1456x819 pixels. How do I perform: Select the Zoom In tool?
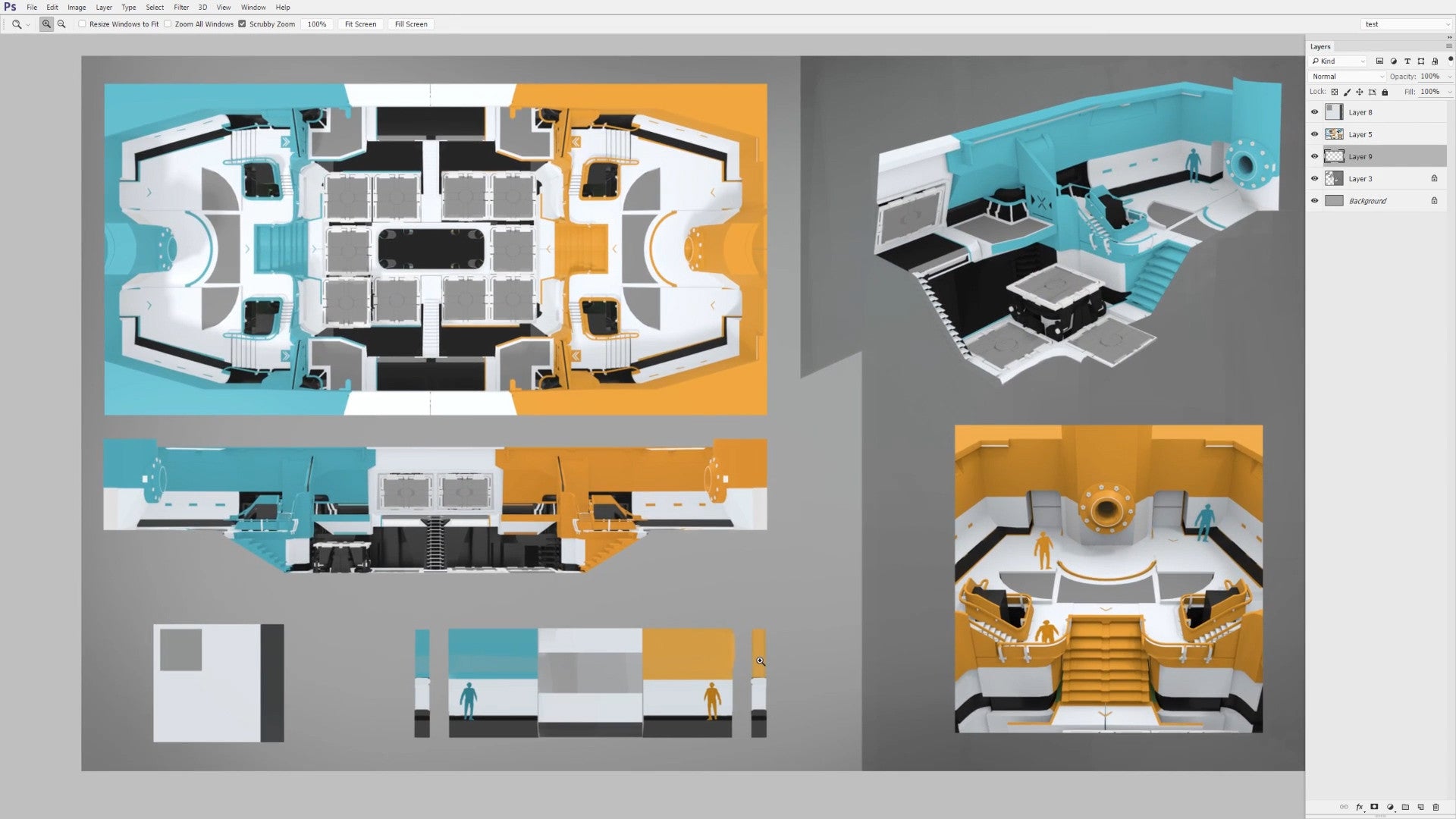coord(46,24)
